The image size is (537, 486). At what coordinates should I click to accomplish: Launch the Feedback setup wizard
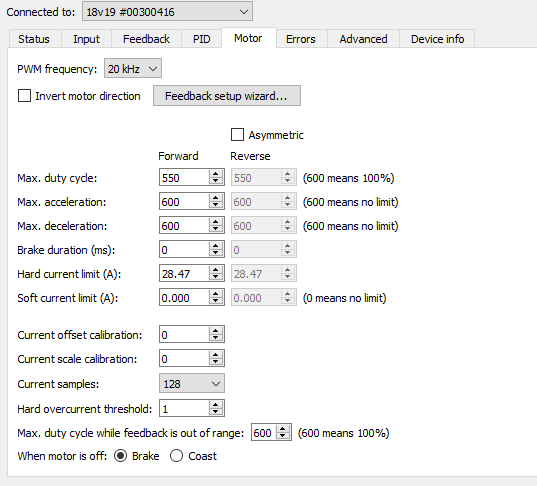[227, 96]
